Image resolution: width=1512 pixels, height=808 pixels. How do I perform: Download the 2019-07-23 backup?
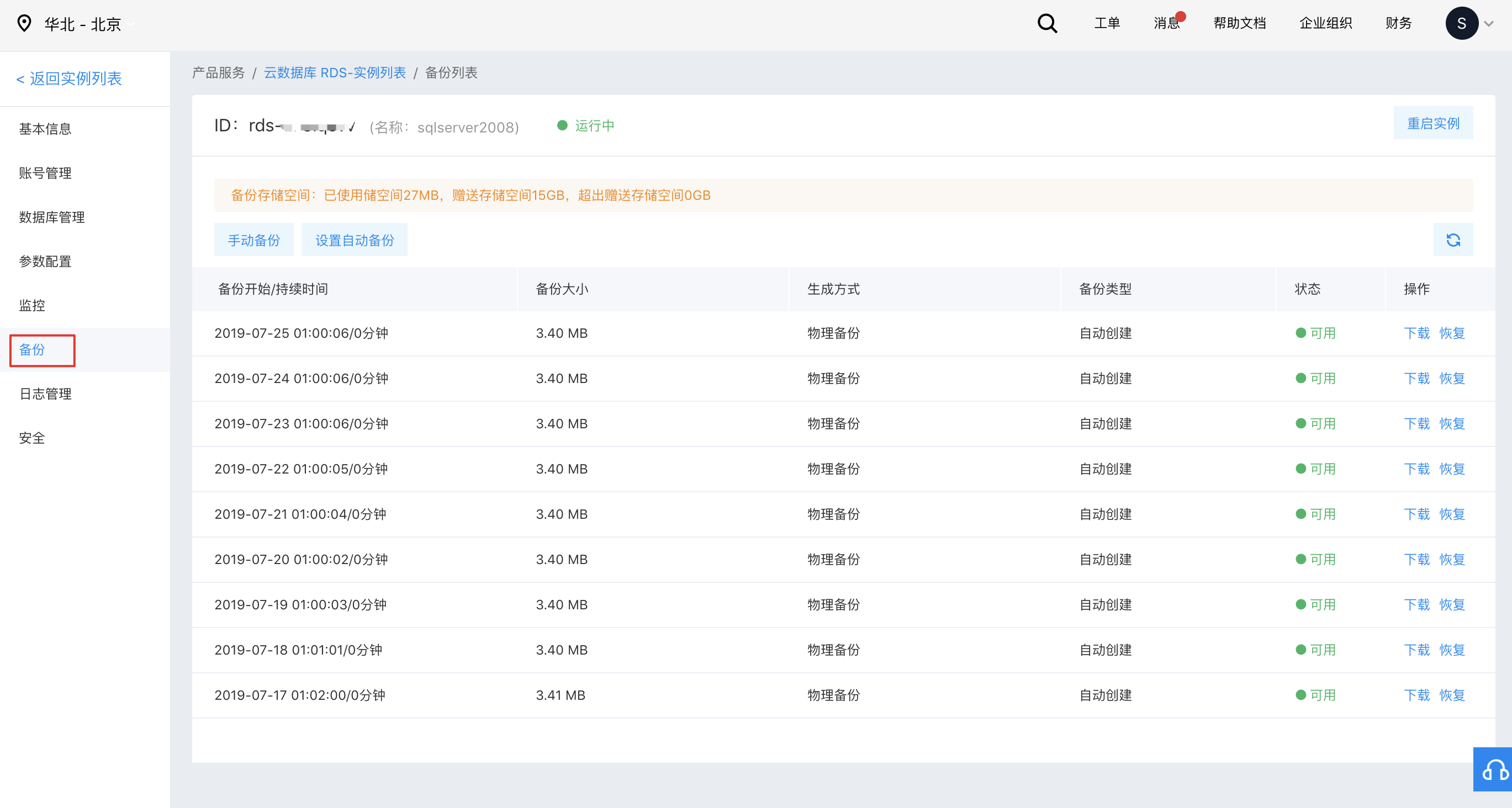coord(1416,424)
